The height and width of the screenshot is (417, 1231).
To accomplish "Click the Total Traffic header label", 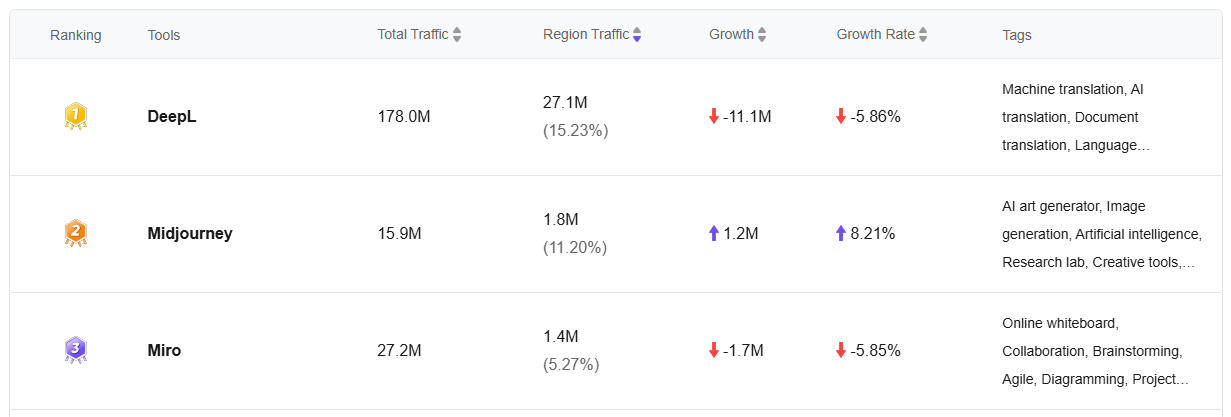I will 413,34.
